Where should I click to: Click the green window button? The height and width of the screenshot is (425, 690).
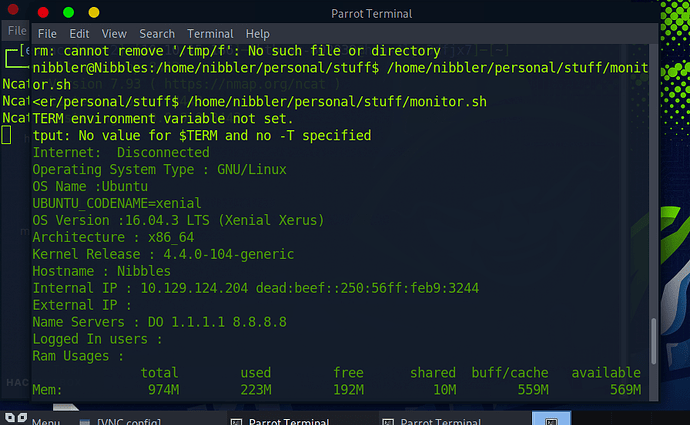tap(69, 13)
